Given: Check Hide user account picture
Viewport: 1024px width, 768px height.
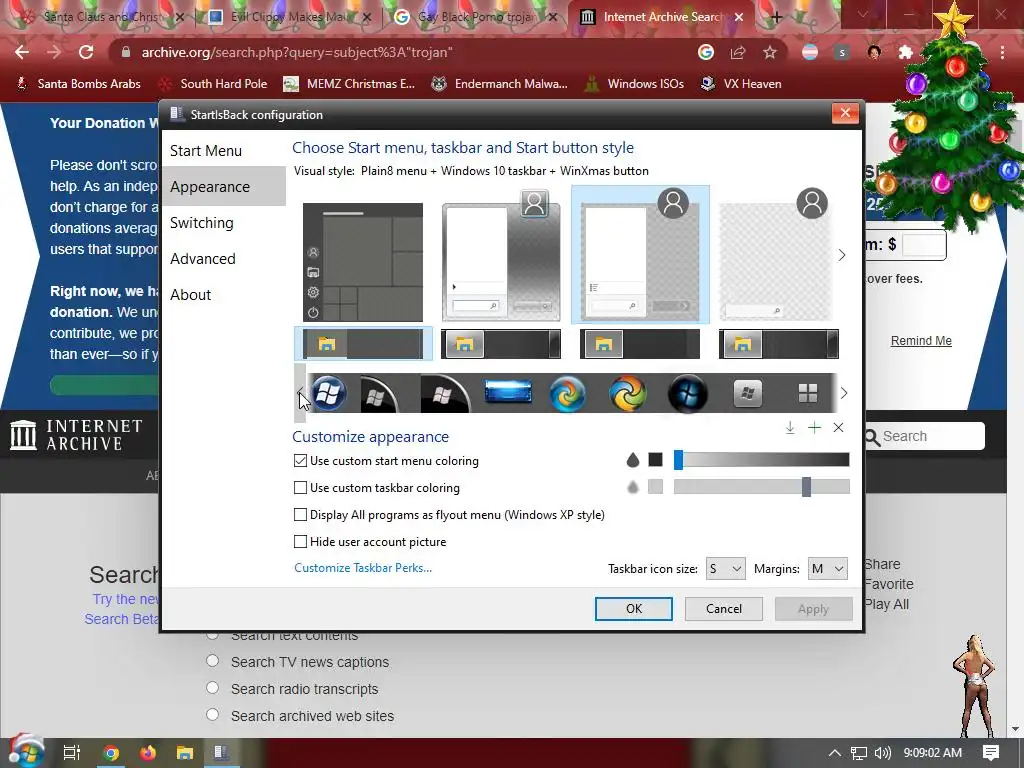Looking at the screenshot, I should [x=300, y=541].
